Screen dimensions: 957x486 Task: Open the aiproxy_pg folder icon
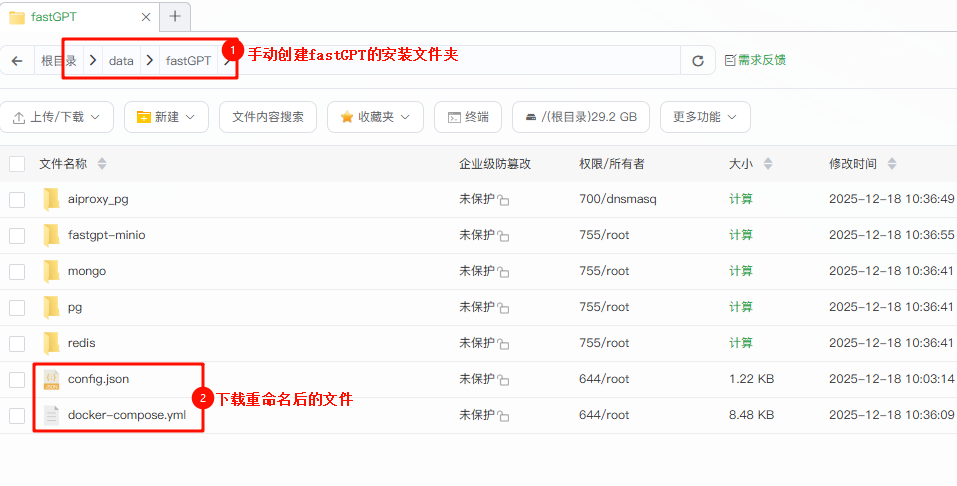(x=52, y=199)
